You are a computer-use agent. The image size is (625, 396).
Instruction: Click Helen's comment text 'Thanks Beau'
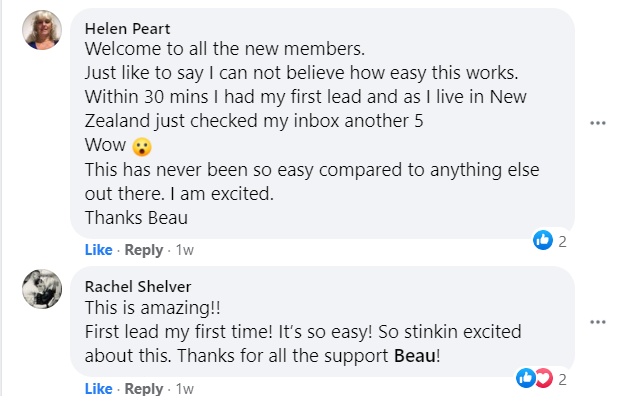click(136, 218)
